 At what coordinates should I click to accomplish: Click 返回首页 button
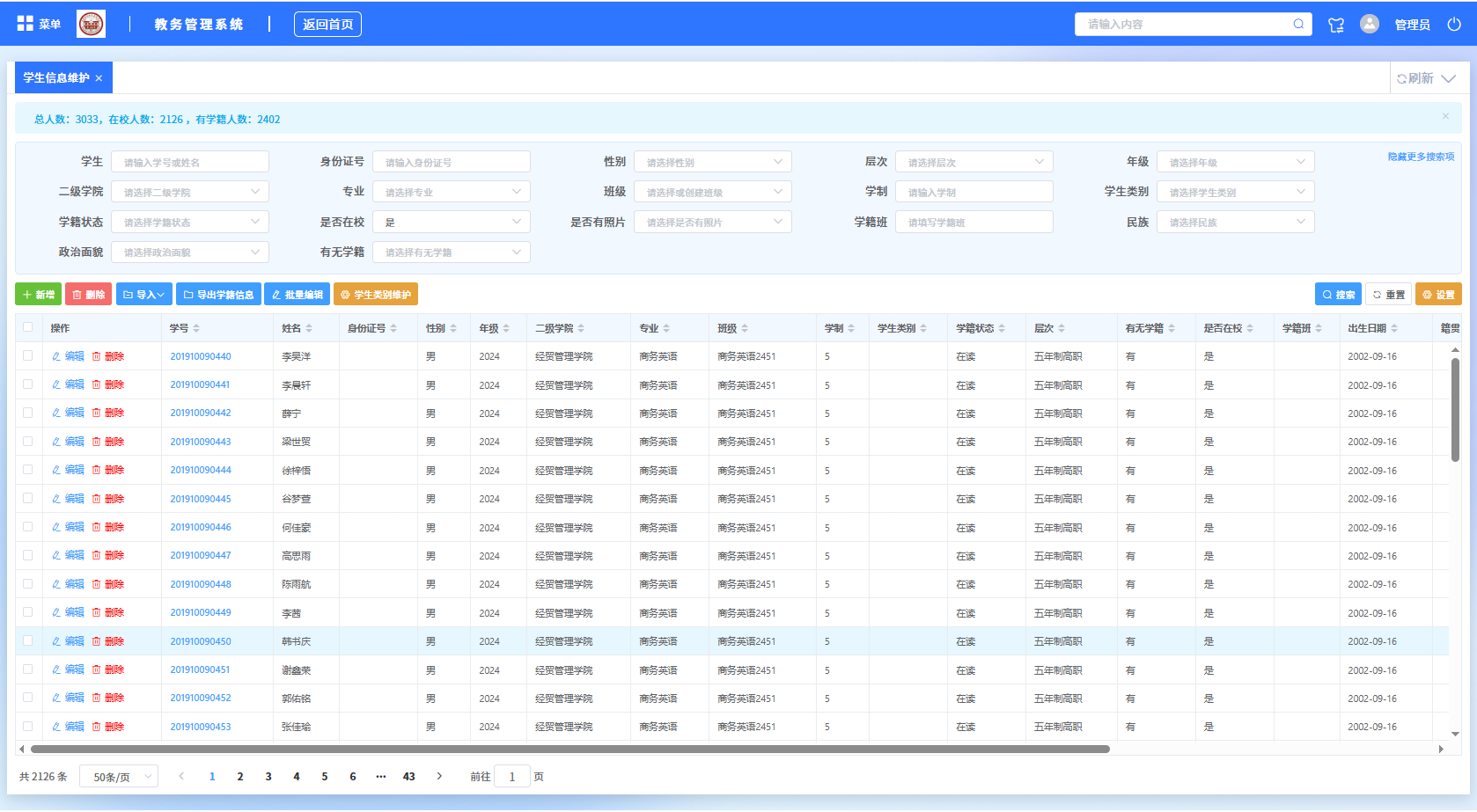click(327, 25)
